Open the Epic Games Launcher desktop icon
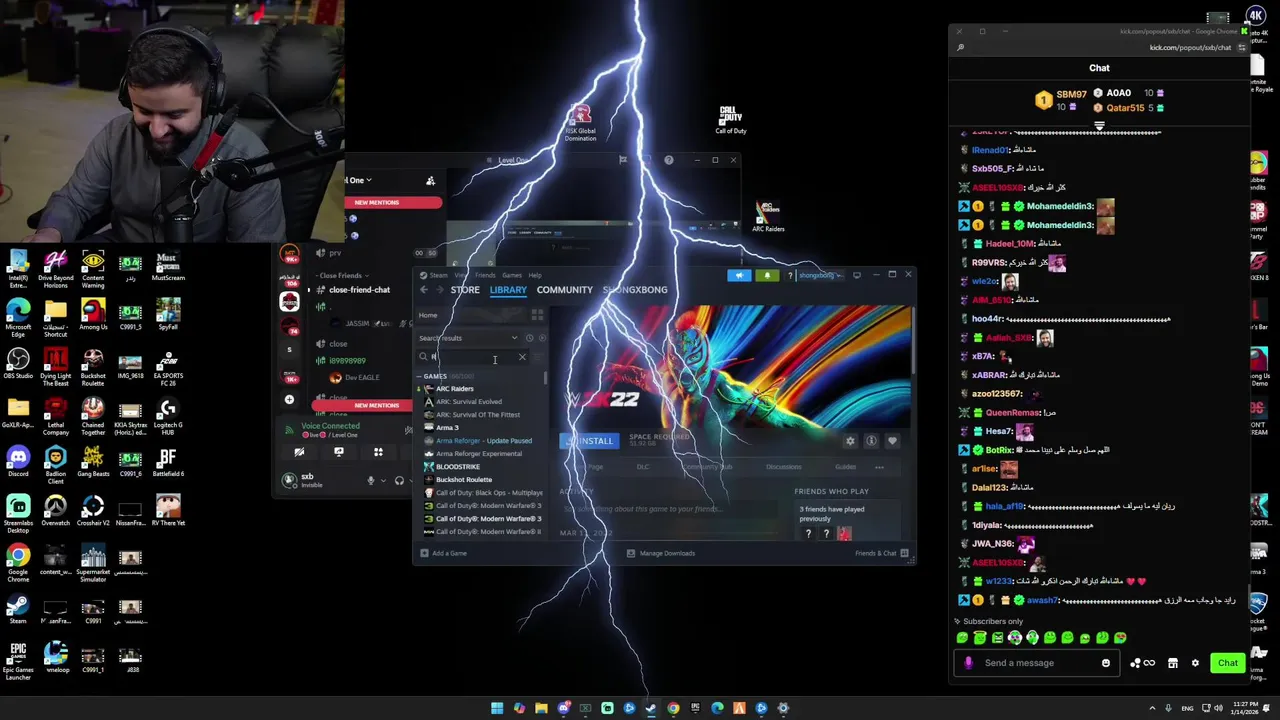1280x720 pixels. [x=18, y=661]
